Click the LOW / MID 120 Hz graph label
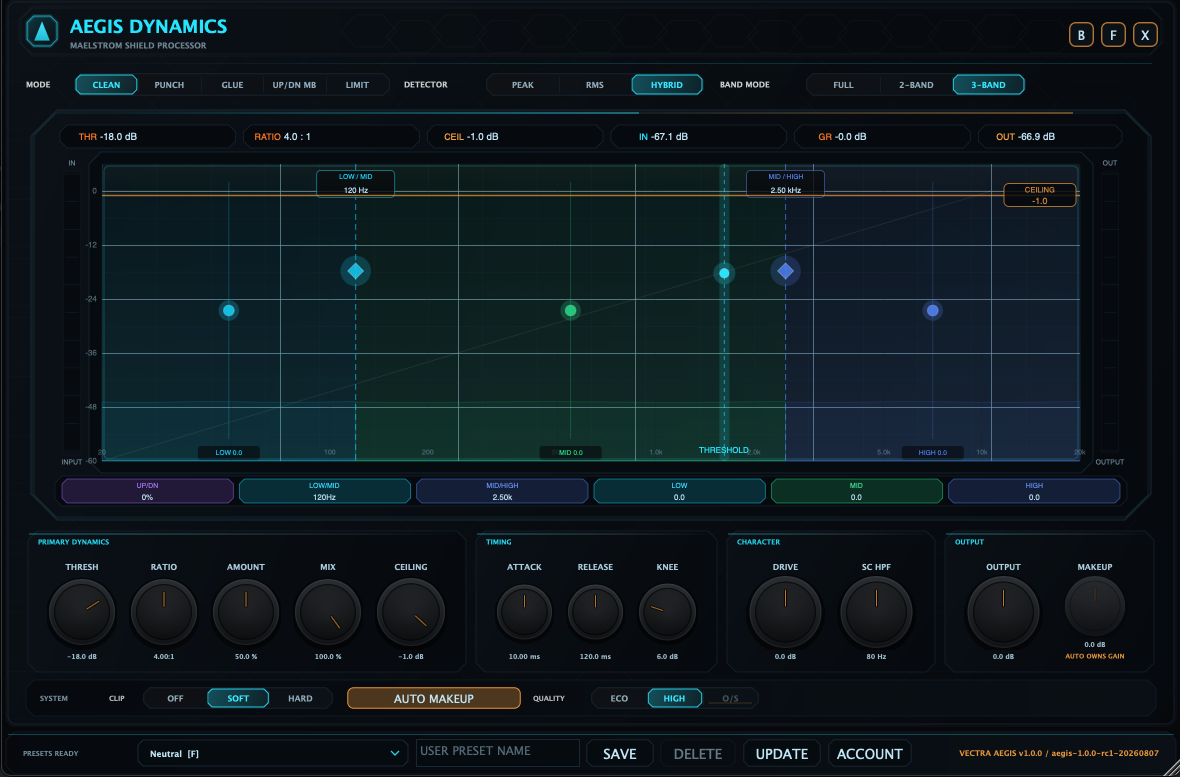Image resolution: width=1180 pixels, height=777 pixels. pos(355,184)
